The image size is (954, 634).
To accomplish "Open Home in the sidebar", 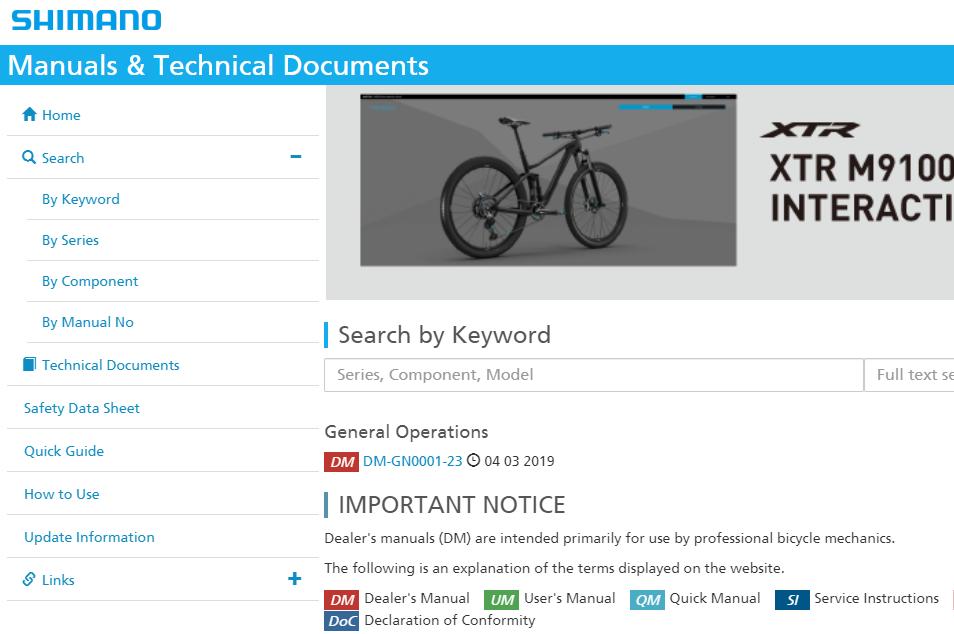I will [61, 115].
